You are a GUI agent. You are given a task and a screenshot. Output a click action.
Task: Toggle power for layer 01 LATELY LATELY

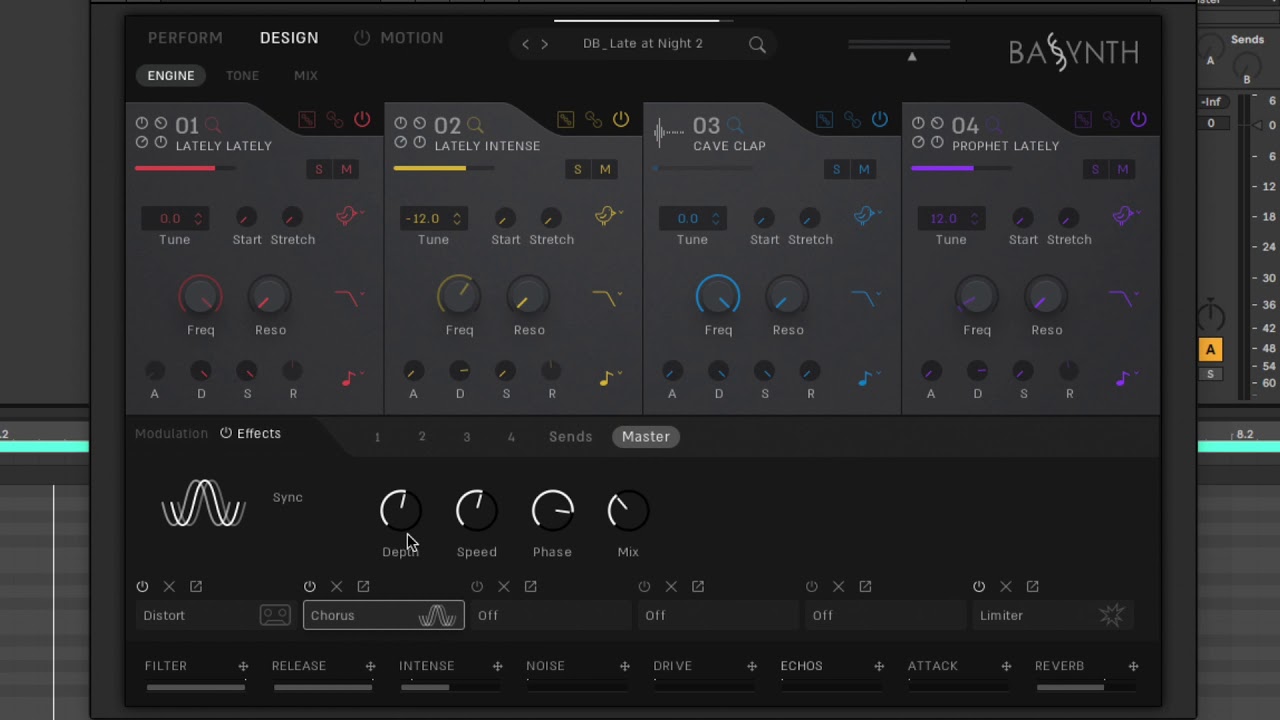(x=362, y=120)
